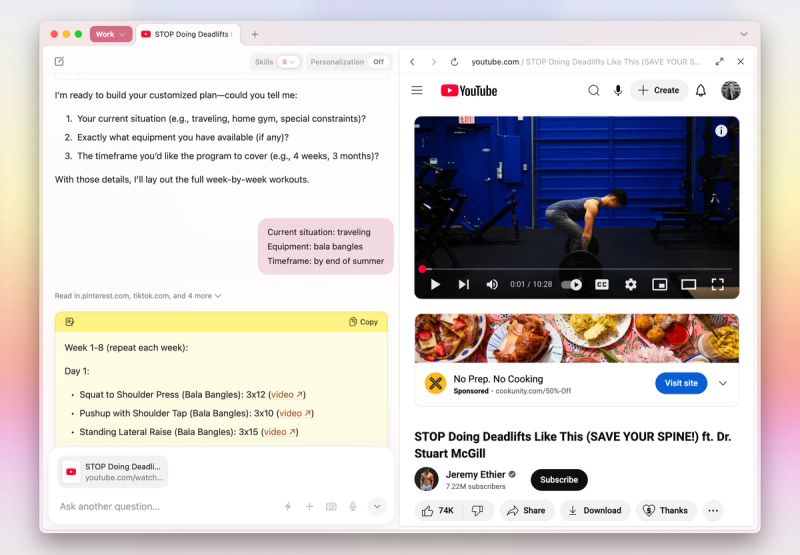Click the lightning bolt quick action icon
Screen dimensions: 800x555
(x=288, y=507)
